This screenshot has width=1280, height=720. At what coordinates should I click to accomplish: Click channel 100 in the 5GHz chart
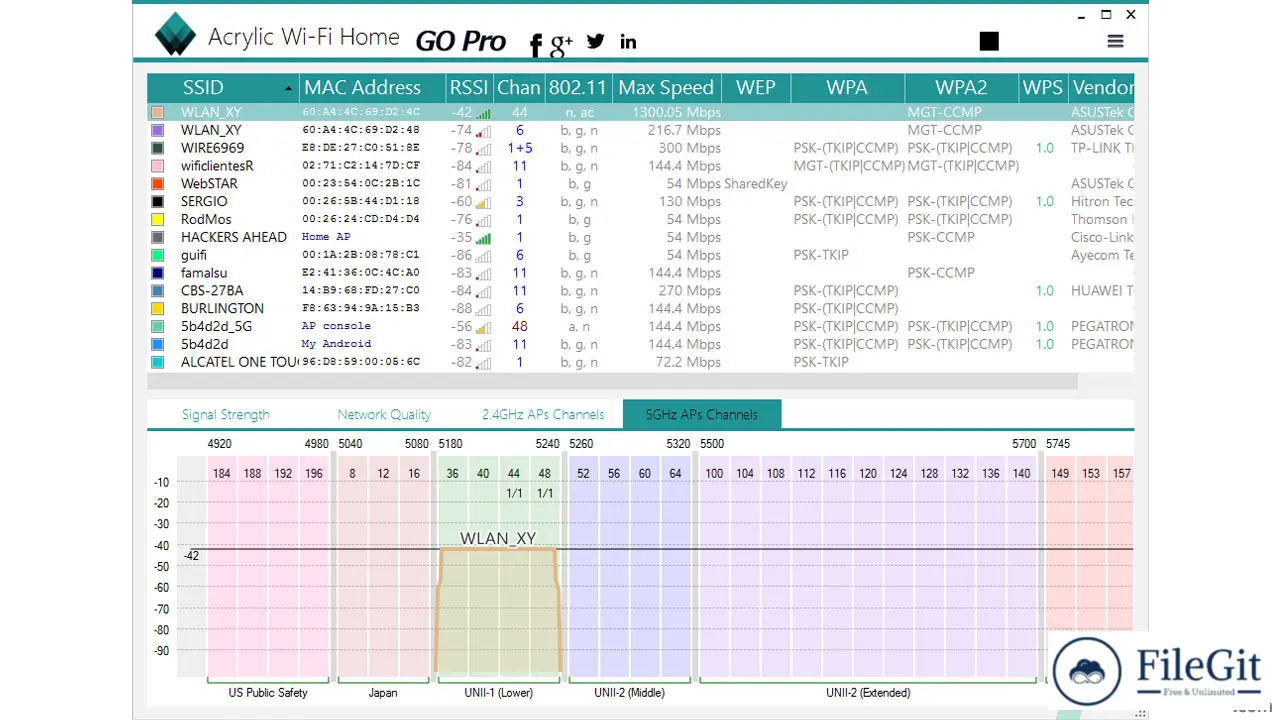coord(714,473)
